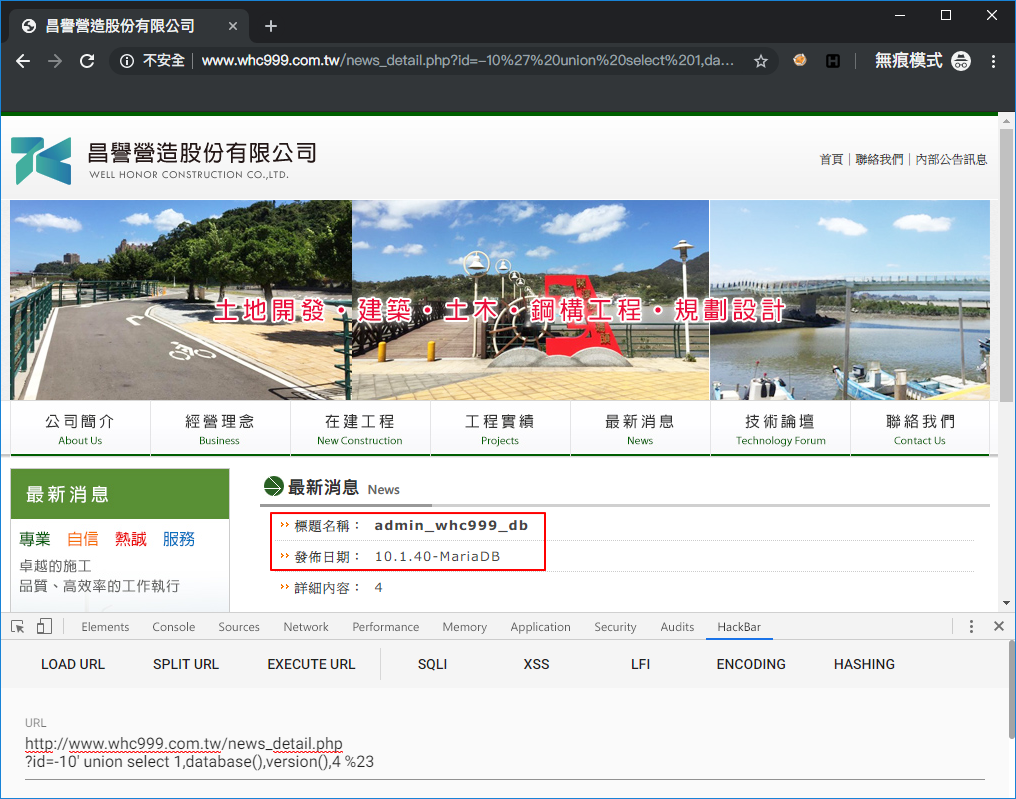The width and height of the screenshot is (1016, 799).
Task: Open DevTools customize menu (three dots)
Action: coord(971,627)
